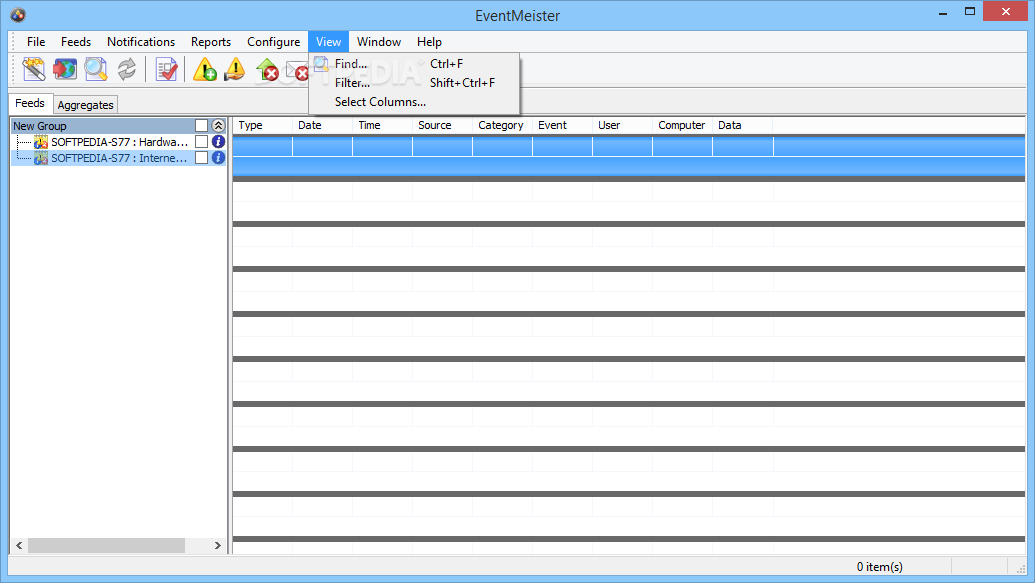Click the warning triangle with hand icon
The image size is (1035, 583).
(x=235, y=69)
